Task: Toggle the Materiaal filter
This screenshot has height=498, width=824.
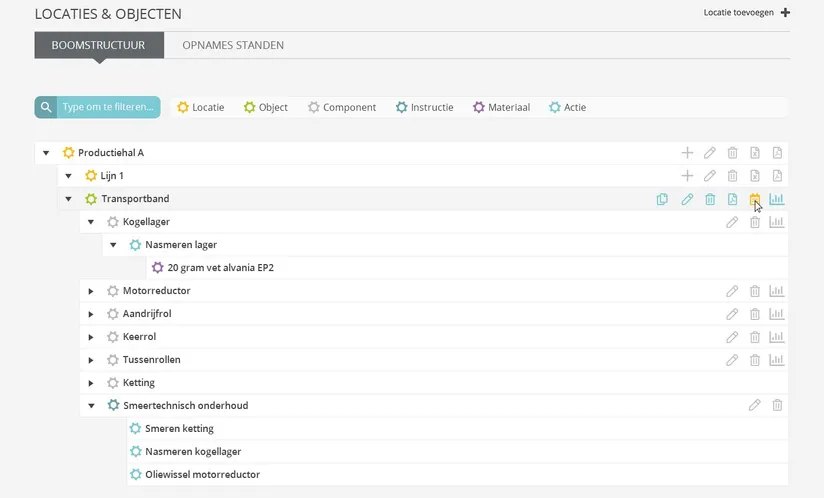Action: (501, 107)
